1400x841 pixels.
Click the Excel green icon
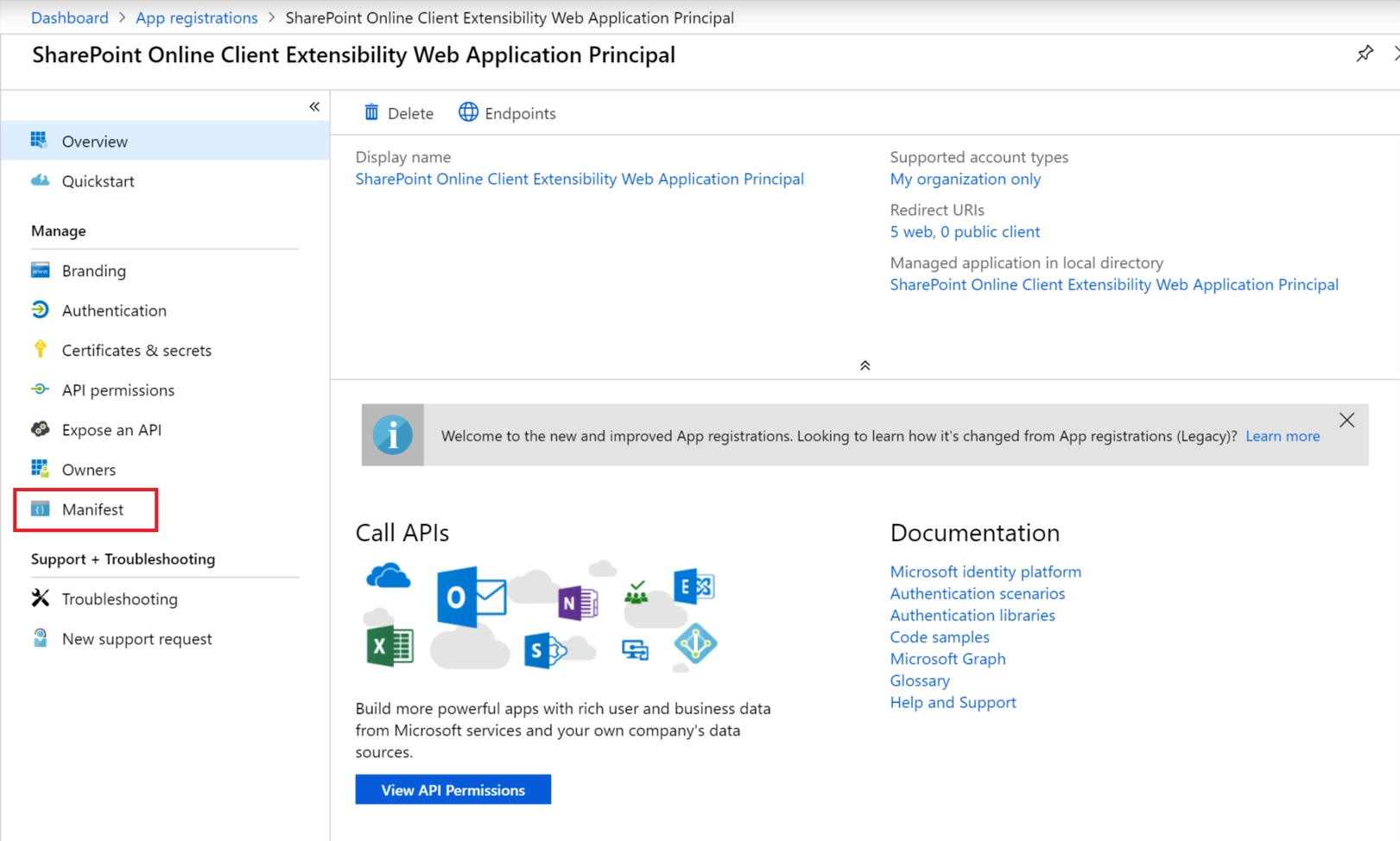(x=390, y=645)
